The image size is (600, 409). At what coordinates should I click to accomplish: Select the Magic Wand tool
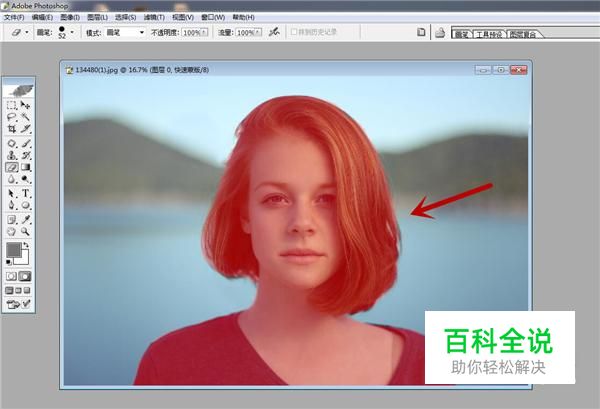25,117
